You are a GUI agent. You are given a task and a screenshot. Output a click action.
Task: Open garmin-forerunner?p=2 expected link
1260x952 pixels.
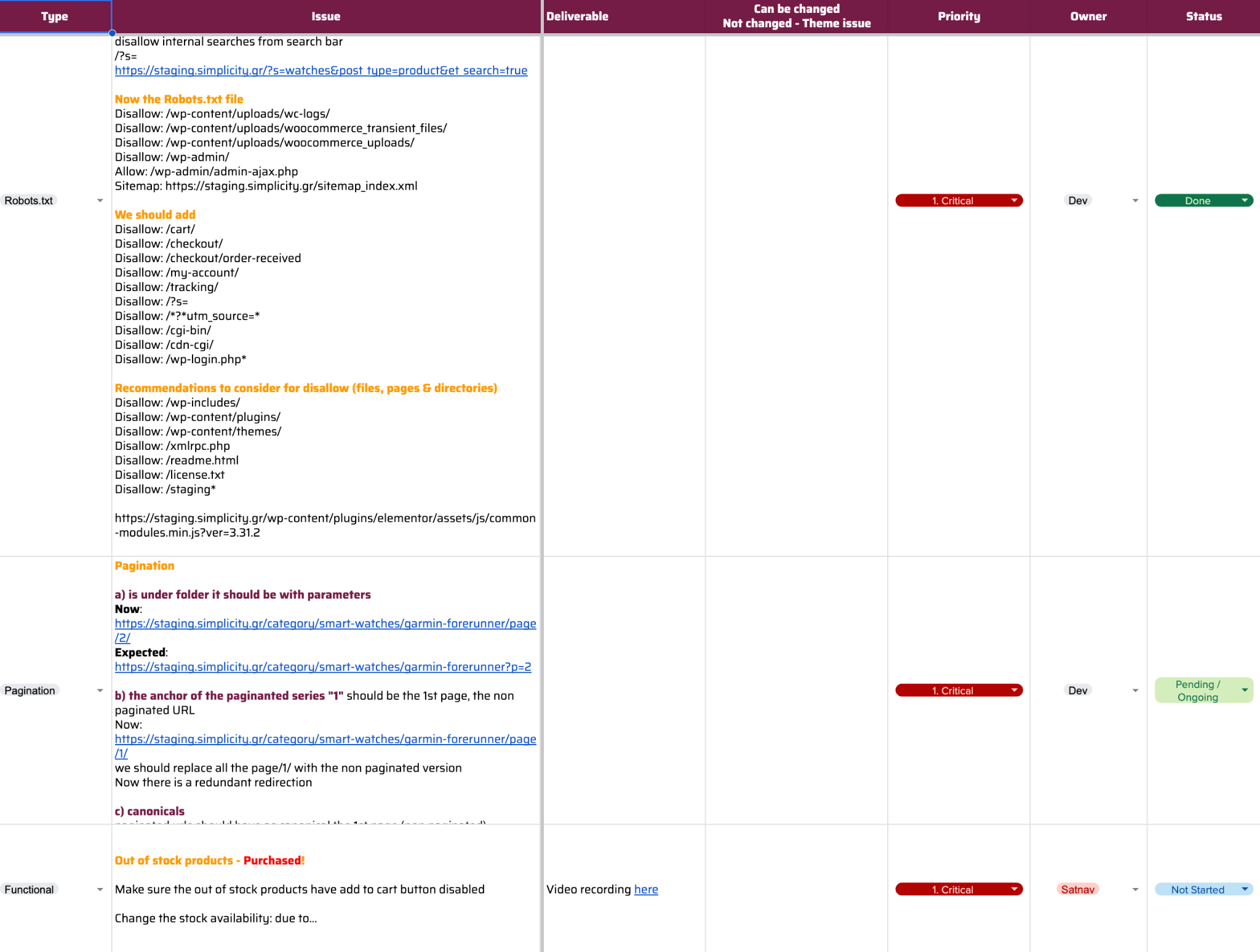[x=322, y=666]
